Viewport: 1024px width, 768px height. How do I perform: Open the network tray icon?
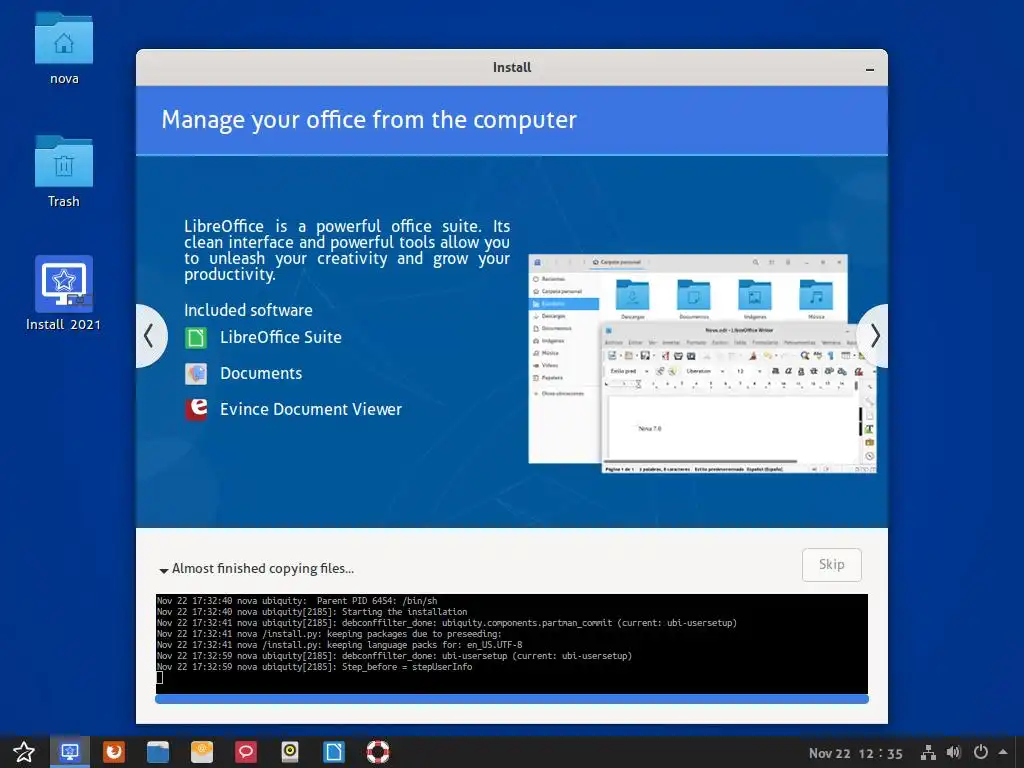tap(928, 753)
